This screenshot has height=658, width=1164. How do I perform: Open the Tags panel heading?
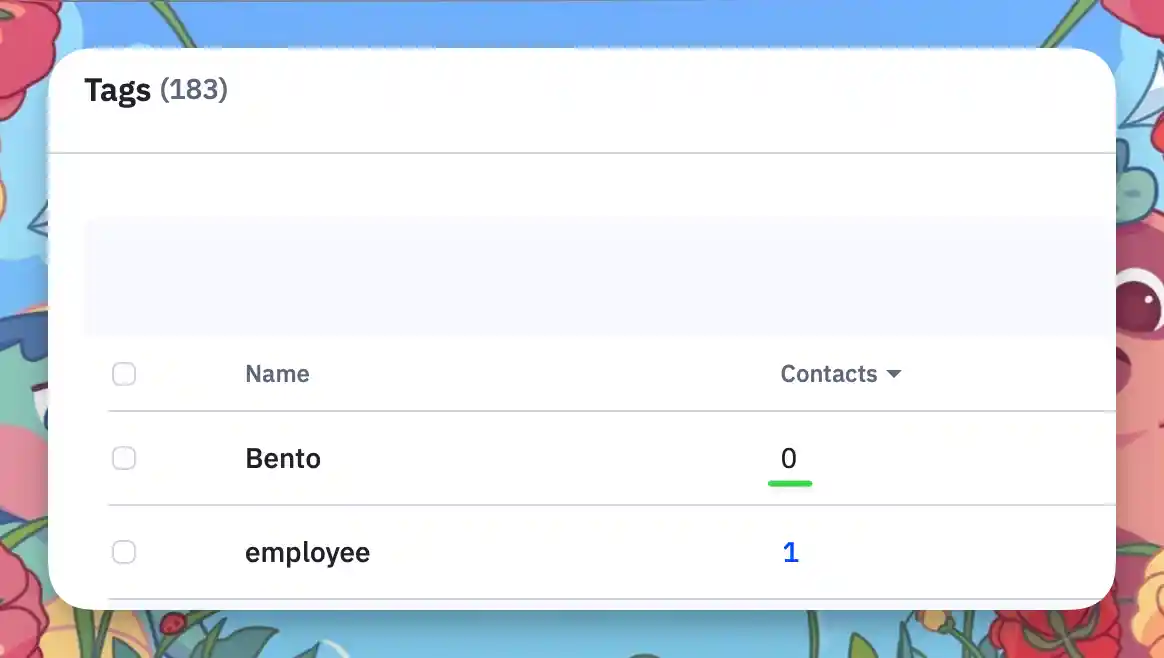[x=118, y=90]
